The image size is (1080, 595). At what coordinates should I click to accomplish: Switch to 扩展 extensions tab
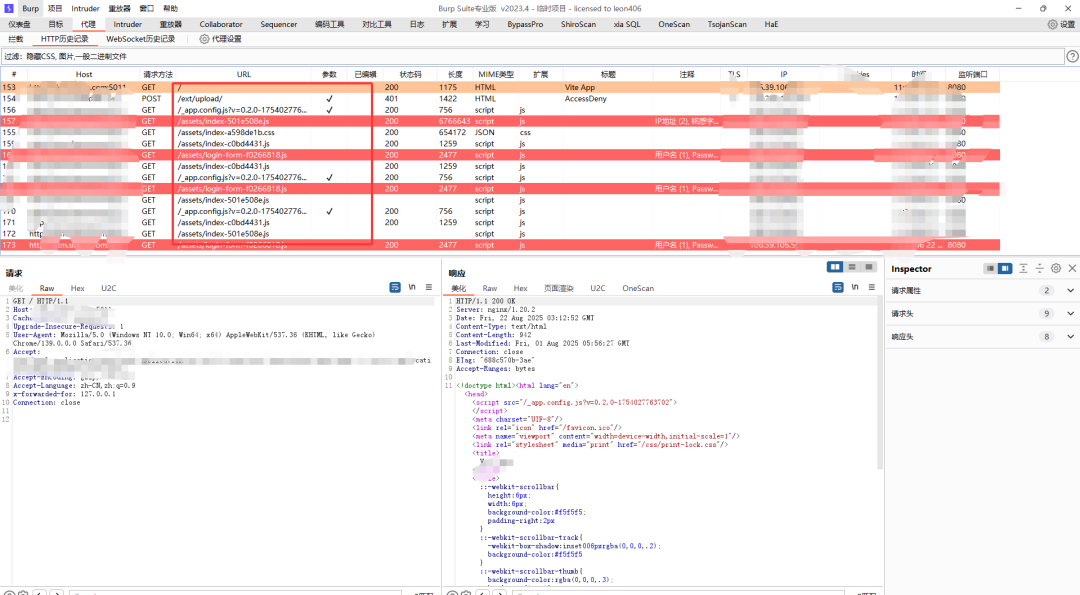(449, 24)
